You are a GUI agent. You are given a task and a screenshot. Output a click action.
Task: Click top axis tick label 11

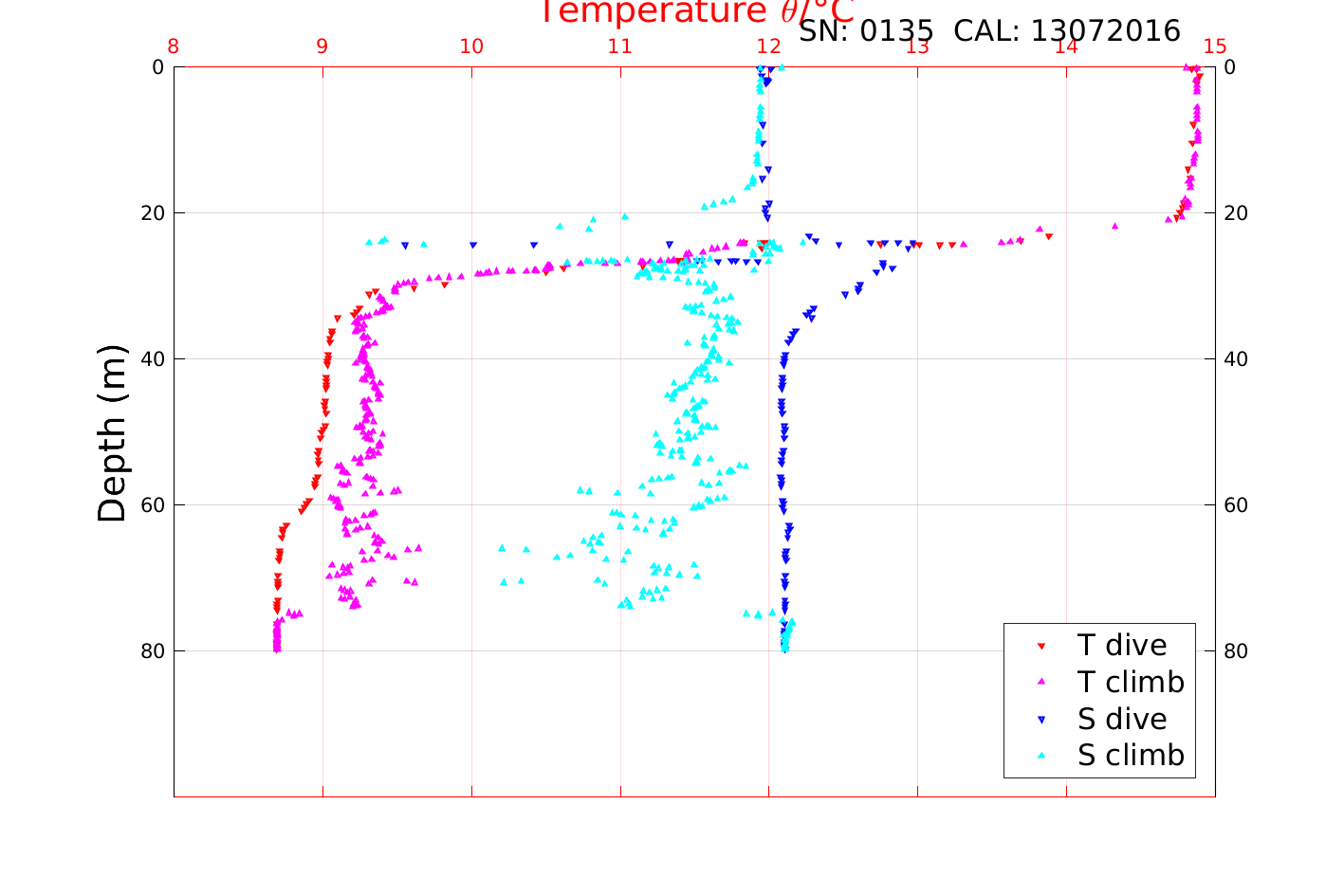(x=620, y=46)
